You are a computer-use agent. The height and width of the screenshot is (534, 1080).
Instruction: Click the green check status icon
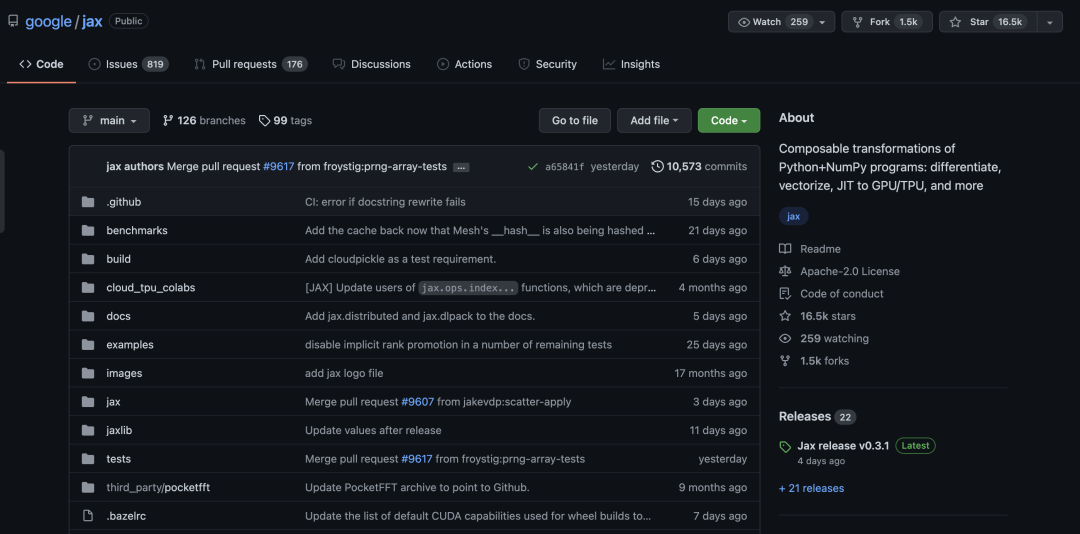click(532, 167)
